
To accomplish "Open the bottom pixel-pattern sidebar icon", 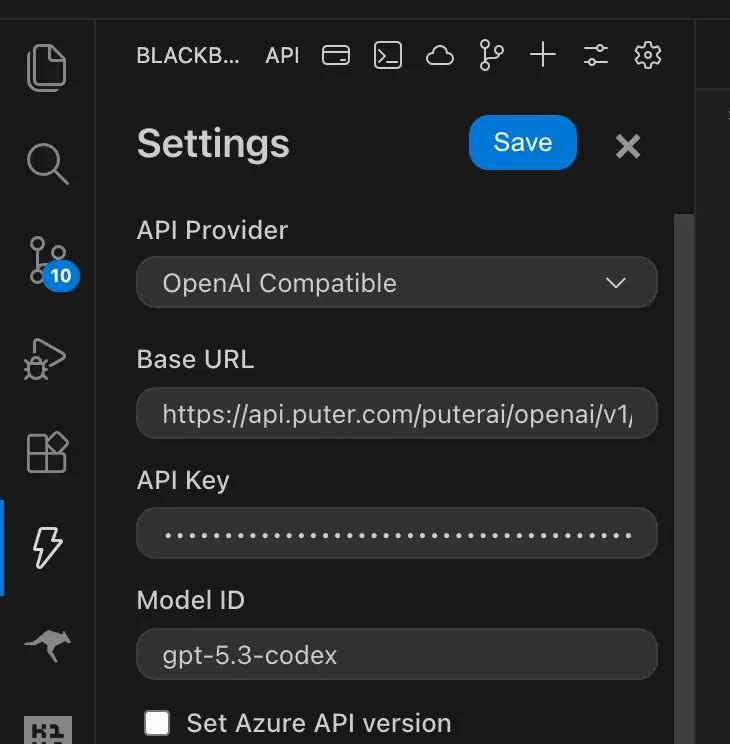I will tap(48, 730).
